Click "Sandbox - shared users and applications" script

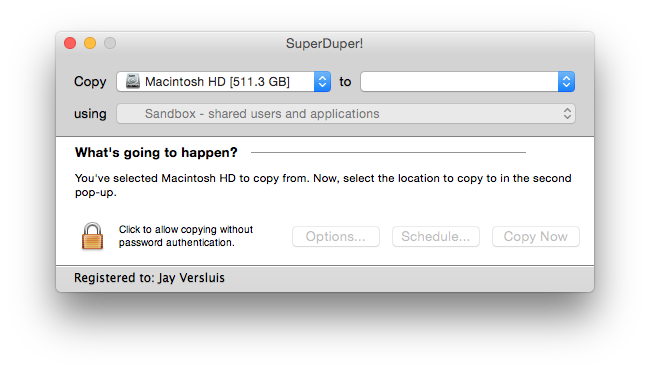tap(262, 114)
